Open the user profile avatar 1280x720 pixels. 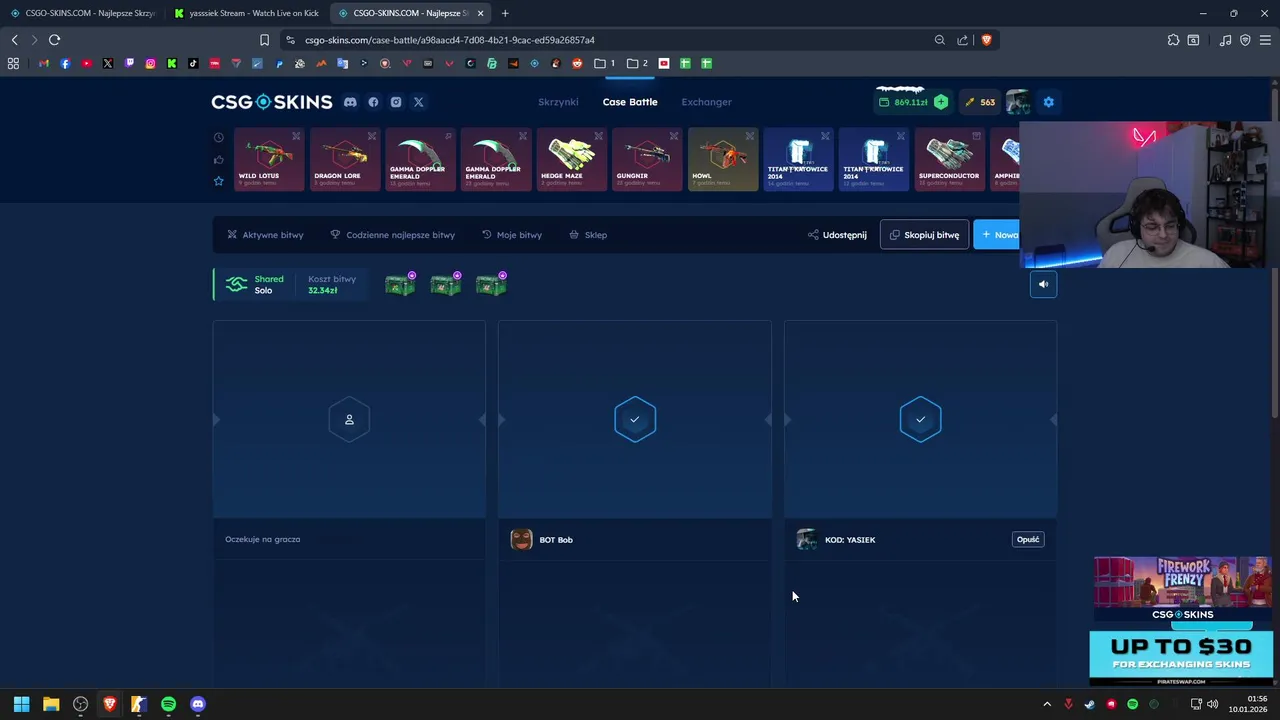1018,102
